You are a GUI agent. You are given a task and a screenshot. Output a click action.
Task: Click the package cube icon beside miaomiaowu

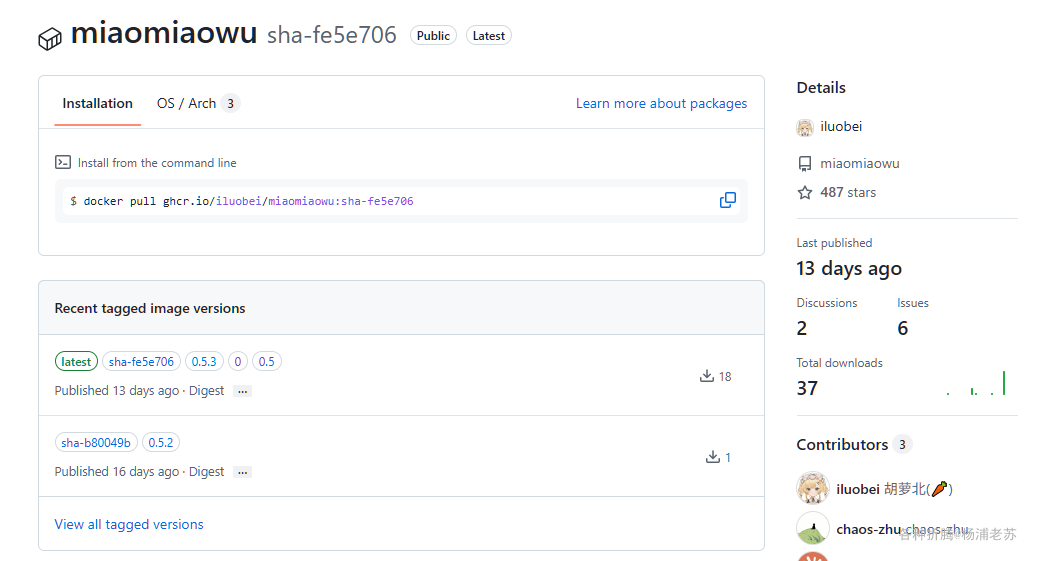[x=50, y=39]
